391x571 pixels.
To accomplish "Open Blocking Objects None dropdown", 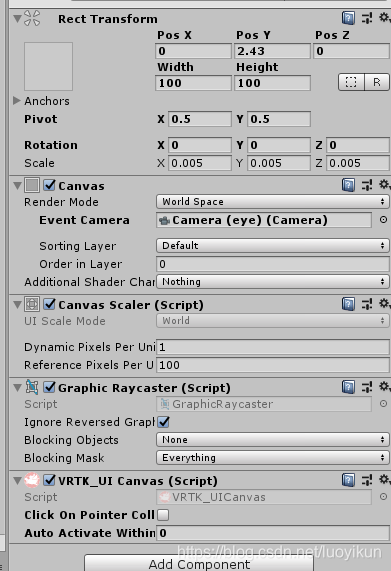I will (x=273, y=440).
